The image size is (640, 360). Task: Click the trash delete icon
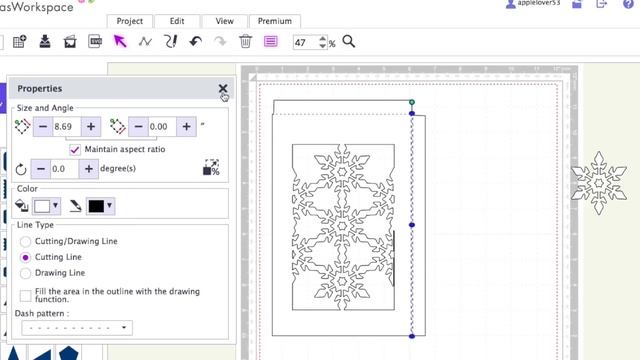pos(245,42)
